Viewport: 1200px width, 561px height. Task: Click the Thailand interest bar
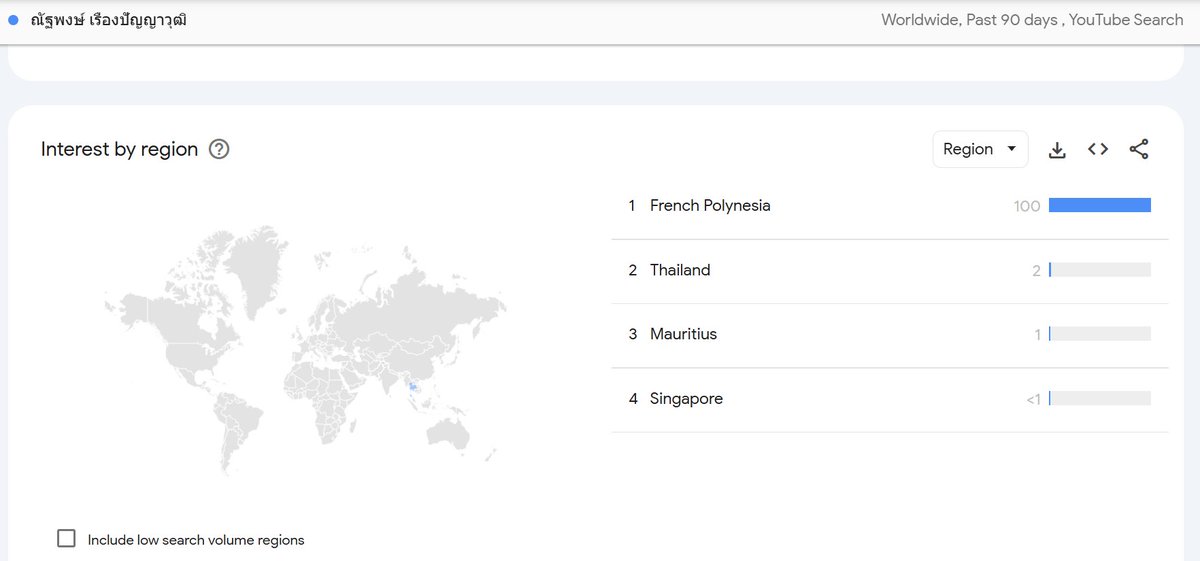[x=1100, y=270]
